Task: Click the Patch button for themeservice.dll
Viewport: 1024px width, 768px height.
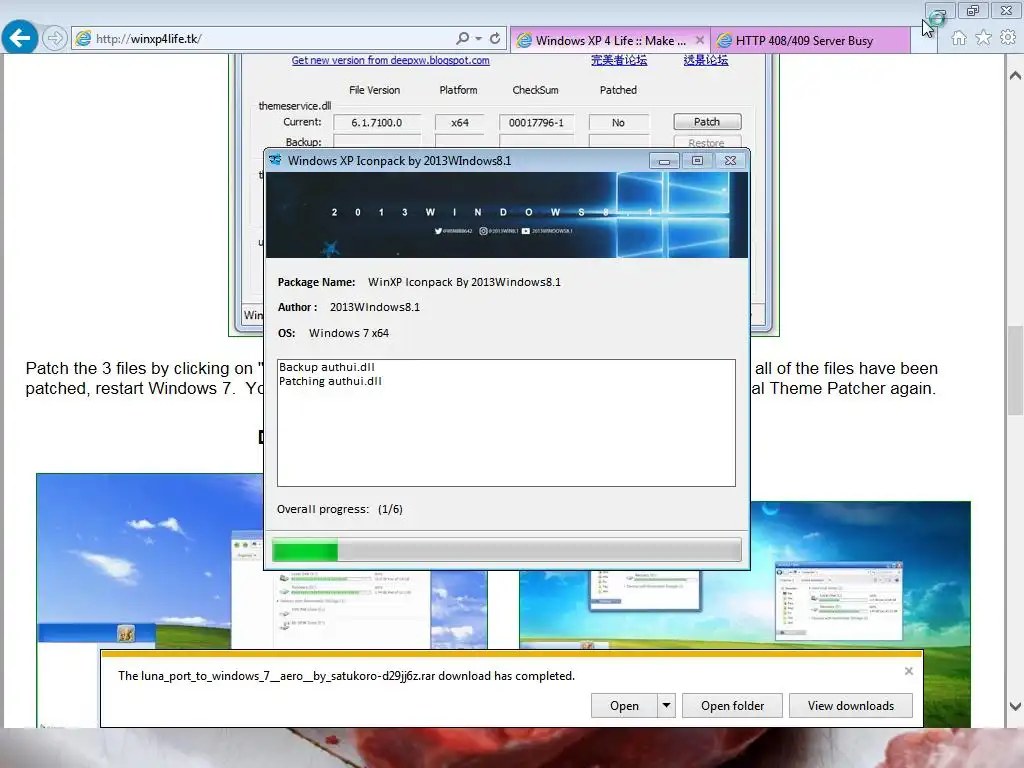Action: click(x=707, y=121)
